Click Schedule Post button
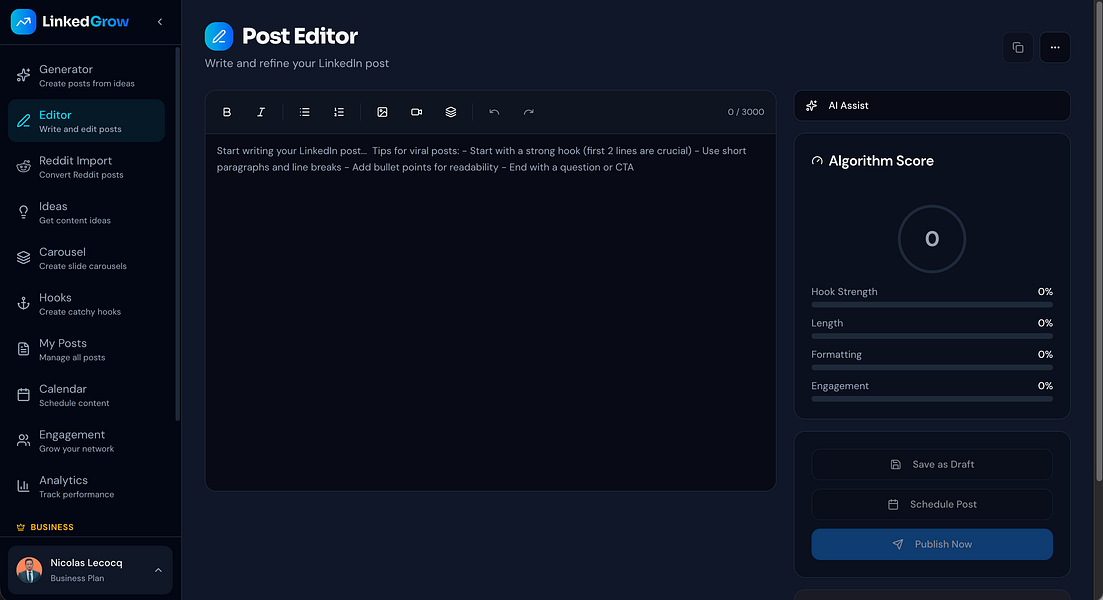The width and height of the screenshot is (1103, 600). coord(932,504)
